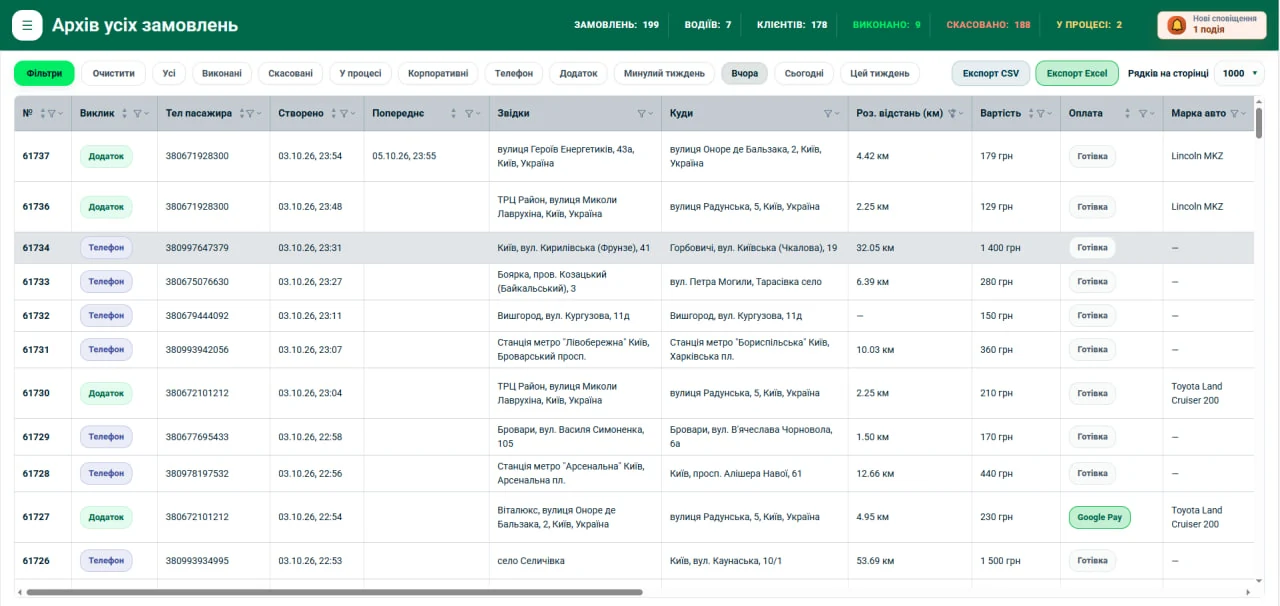The height and width of the screenshot is (606, 1280).
Task: Toggle the Додаток source filter chip
Action: pos(578,73)
